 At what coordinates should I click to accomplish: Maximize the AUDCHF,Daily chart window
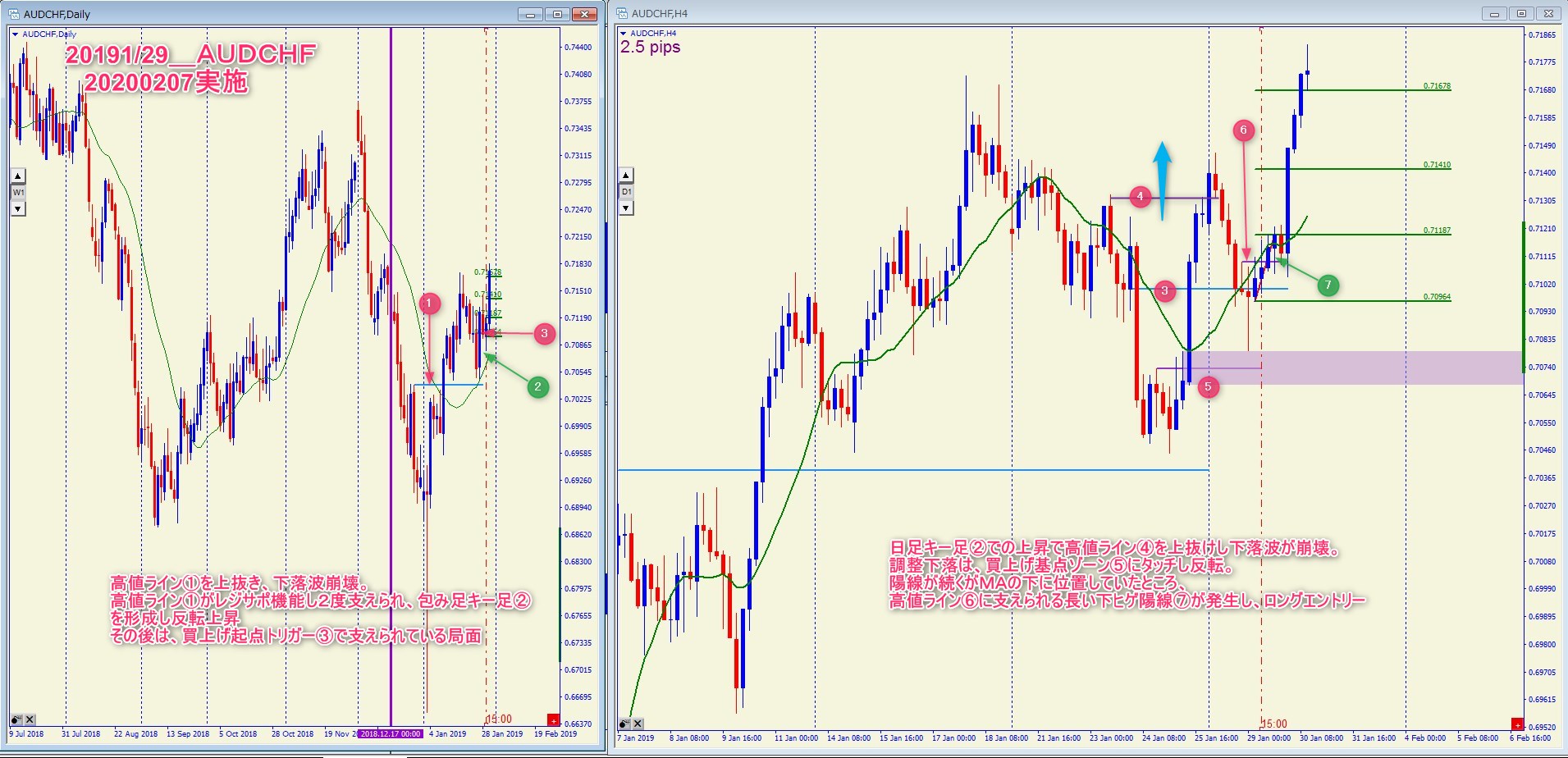[x=557, y=14]
